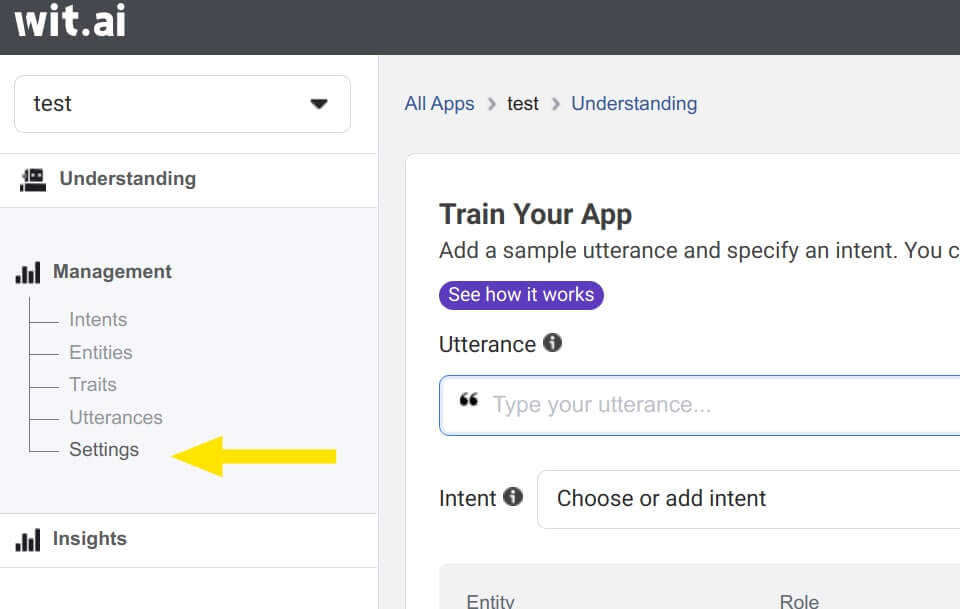
Task: Open the test app selector dropdown
Action: tap(182, 104)
